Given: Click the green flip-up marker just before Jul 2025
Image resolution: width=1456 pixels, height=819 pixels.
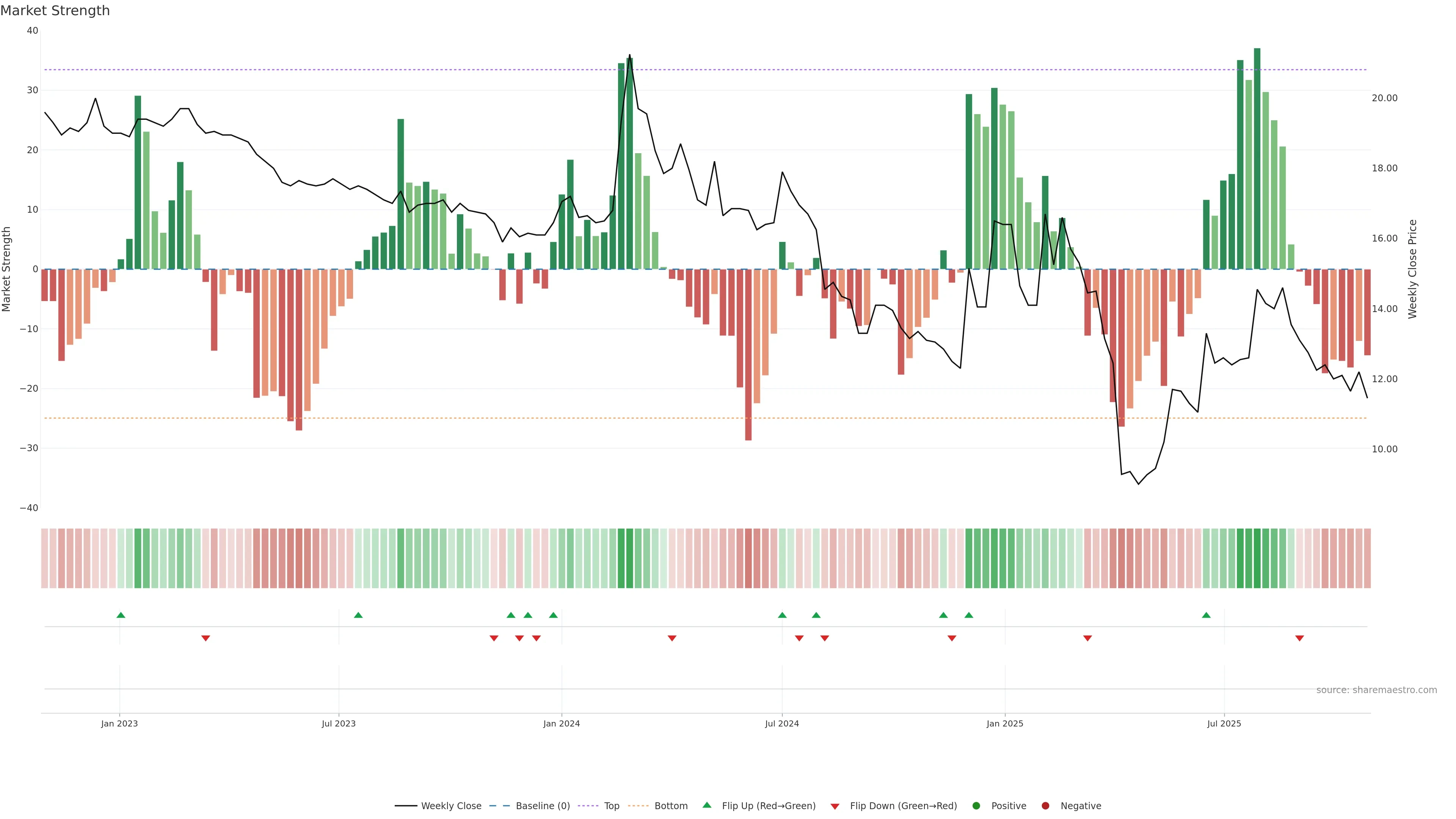Looking at the screenshot, I should (1206, 615).
